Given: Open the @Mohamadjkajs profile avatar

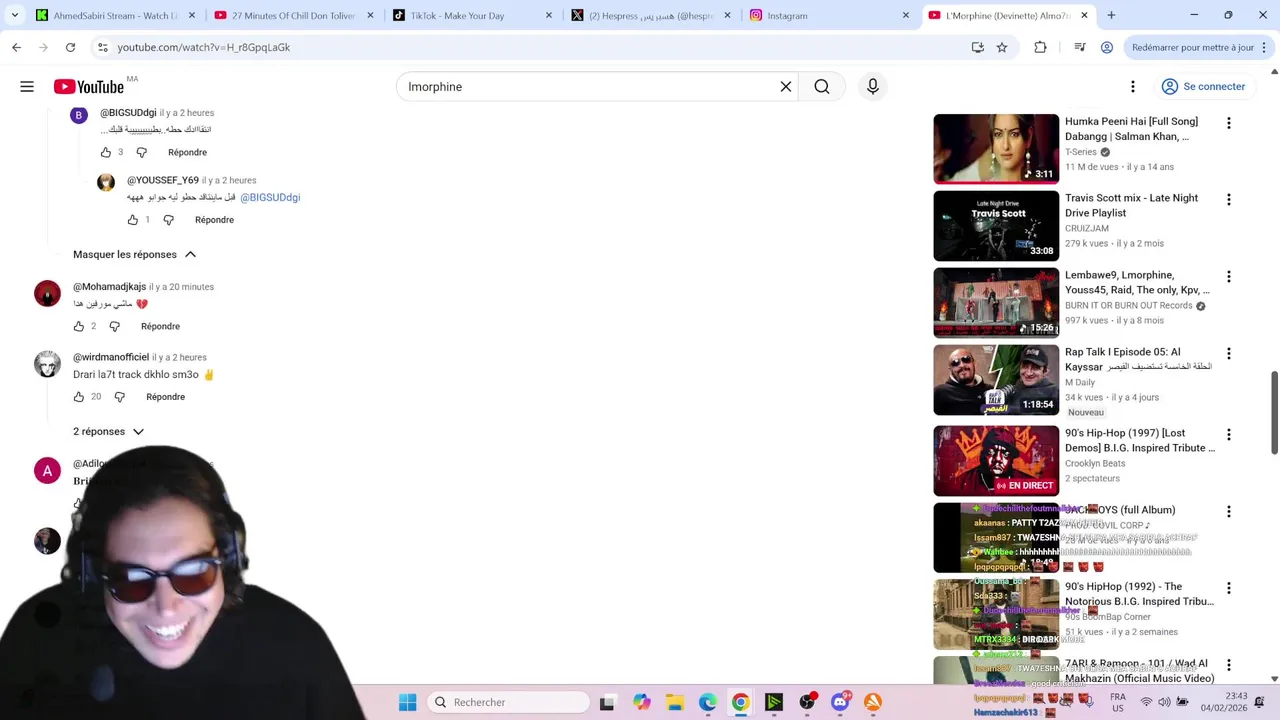Looking at the screenshot, I should [x=47, y=294].
